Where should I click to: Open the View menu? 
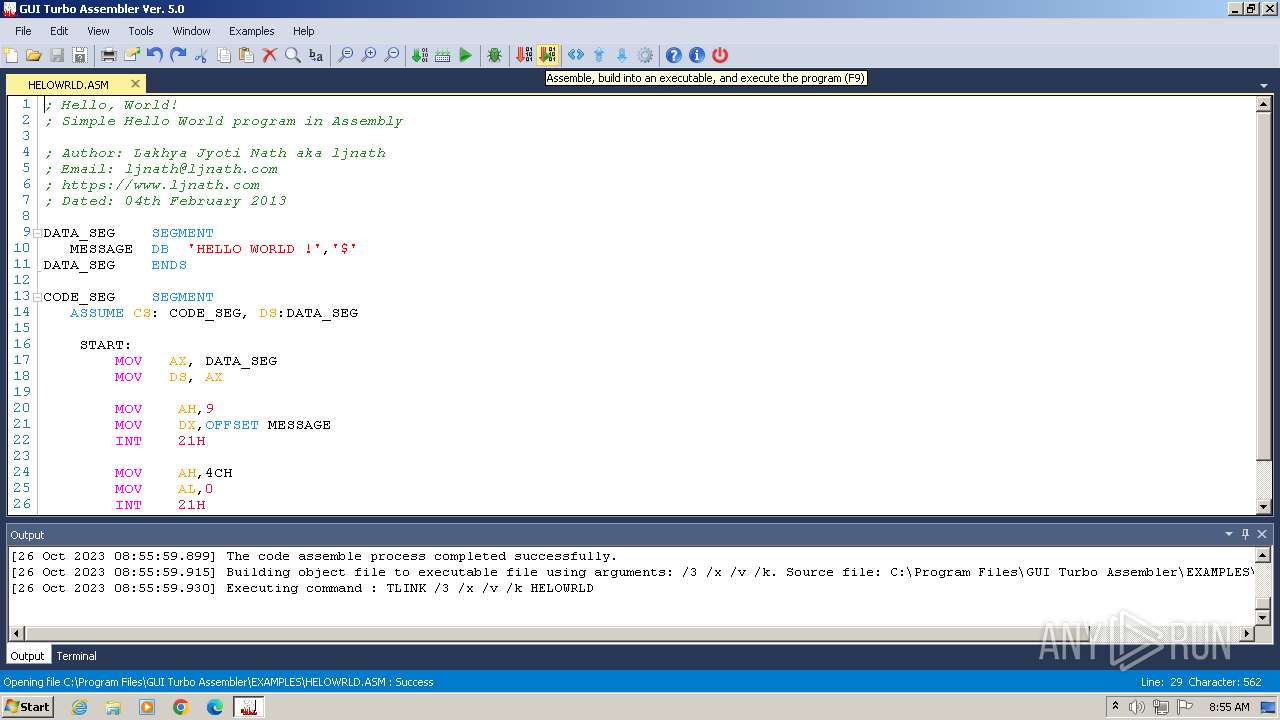pyautogui.click(x=98, y=31)
